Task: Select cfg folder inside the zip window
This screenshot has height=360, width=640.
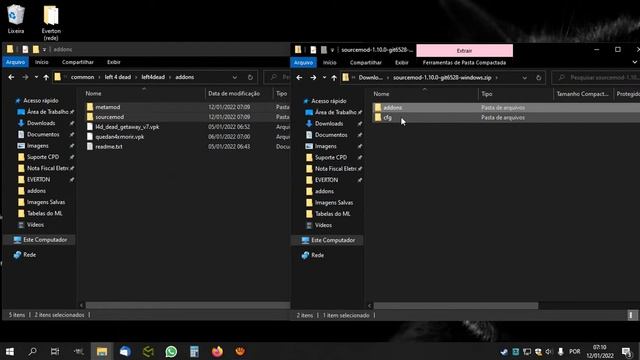Action: (x=387, y=118)
